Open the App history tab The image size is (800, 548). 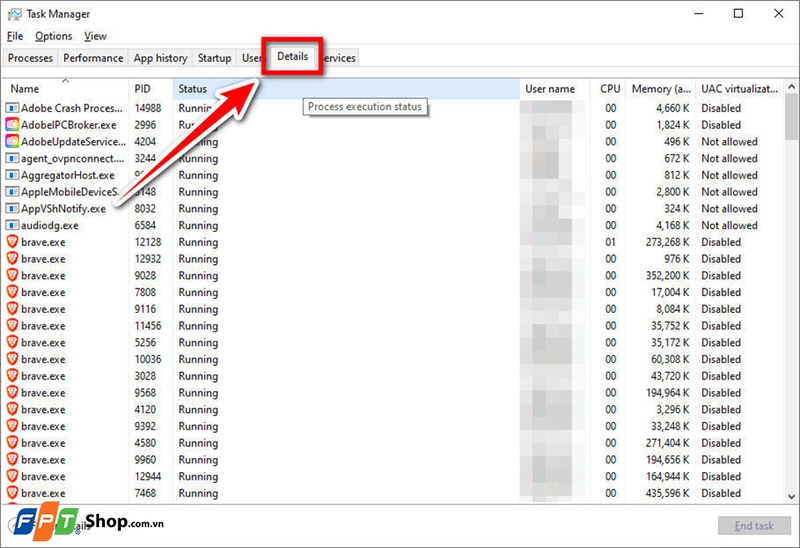[x=160, y=58]
